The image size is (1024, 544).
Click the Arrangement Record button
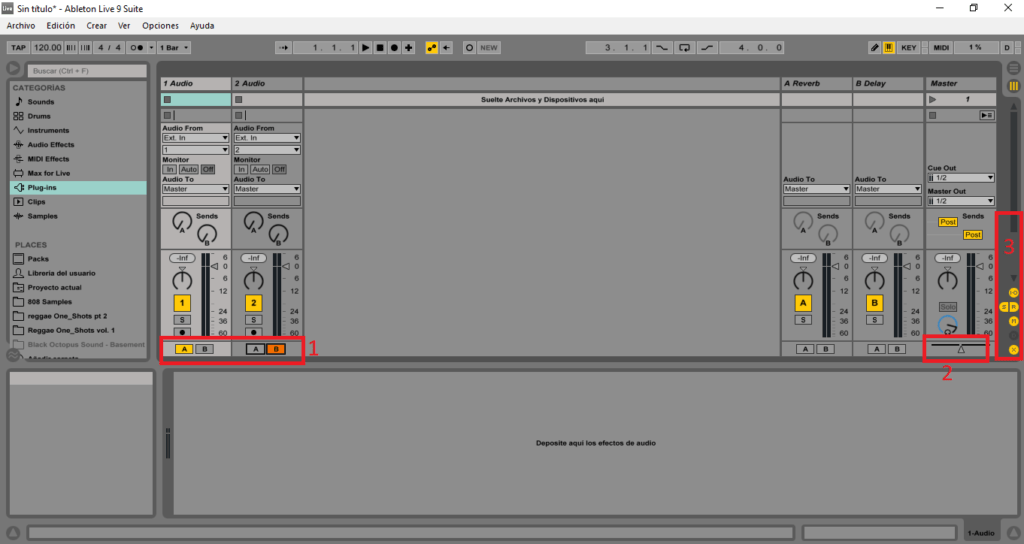(x=394, y=47)
